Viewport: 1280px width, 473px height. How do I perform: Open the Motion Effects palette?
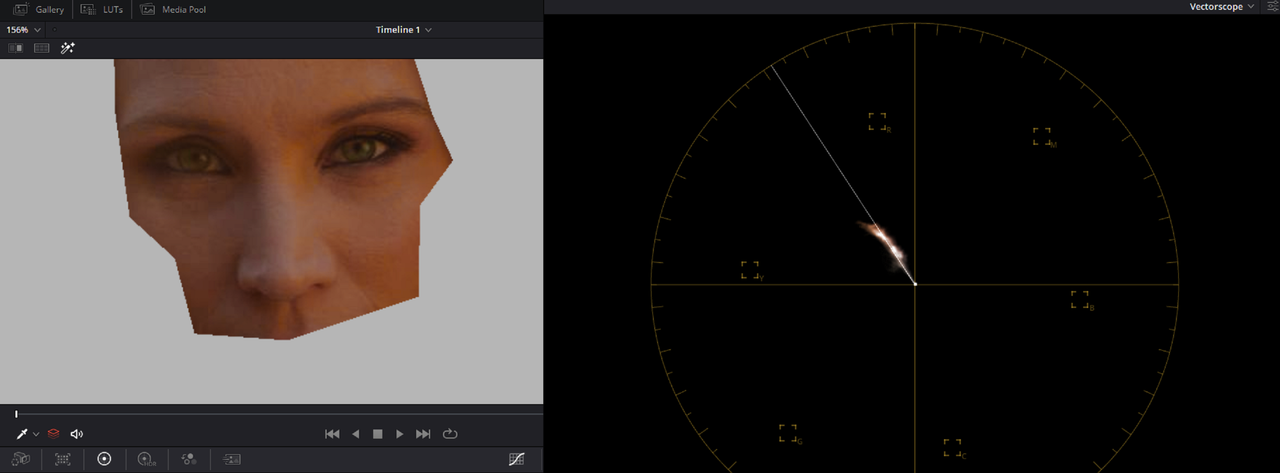coord(232,459)
